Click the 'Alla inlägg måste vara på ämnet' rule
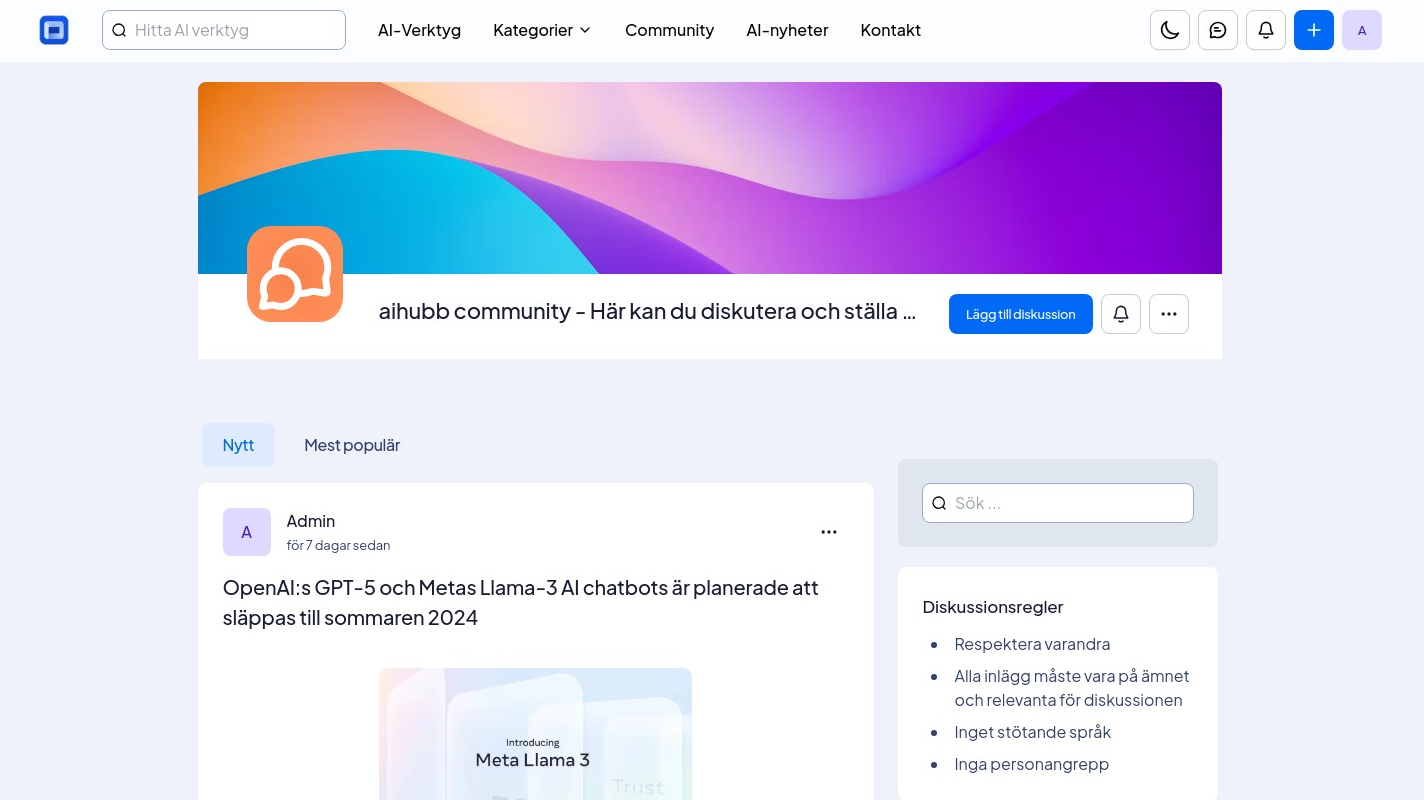Image resolution: width=1424 pixels, height=800 pixels. click(x=1072, y=688)
